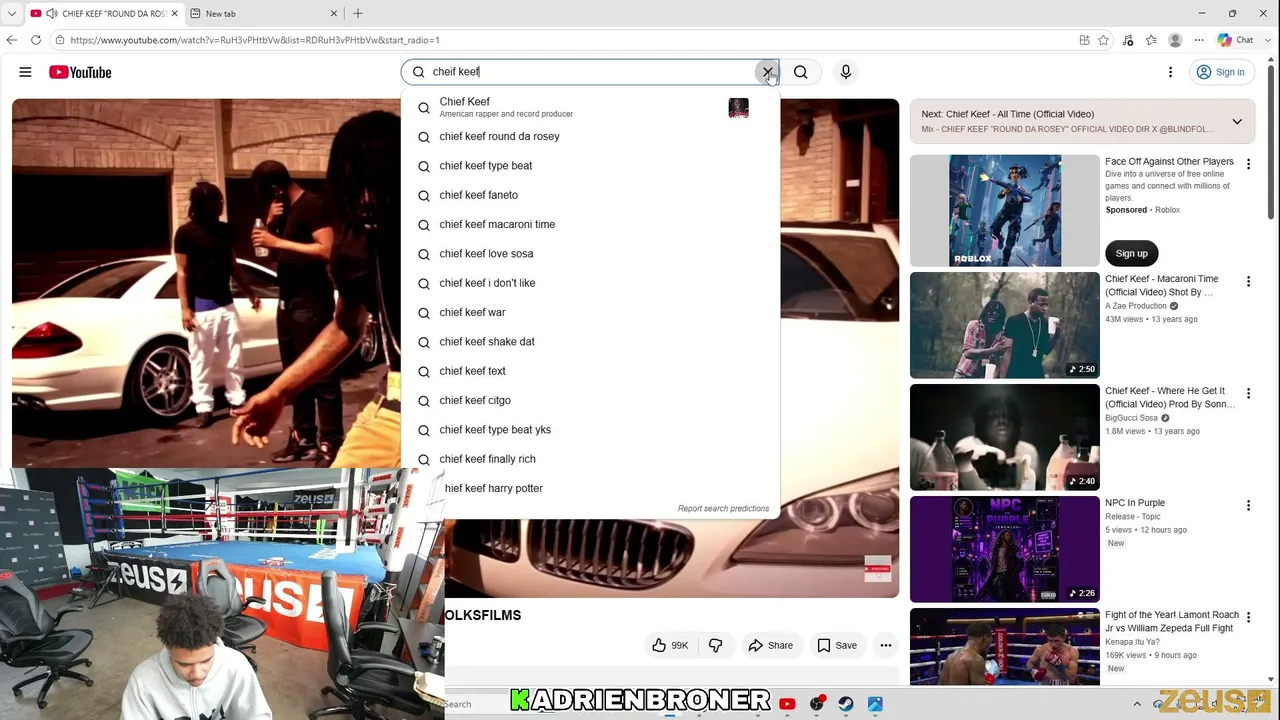Screen dimensions: 1280x720
Task: Mute the Chief Keef tab audio icon
Action: coord(52,14)
